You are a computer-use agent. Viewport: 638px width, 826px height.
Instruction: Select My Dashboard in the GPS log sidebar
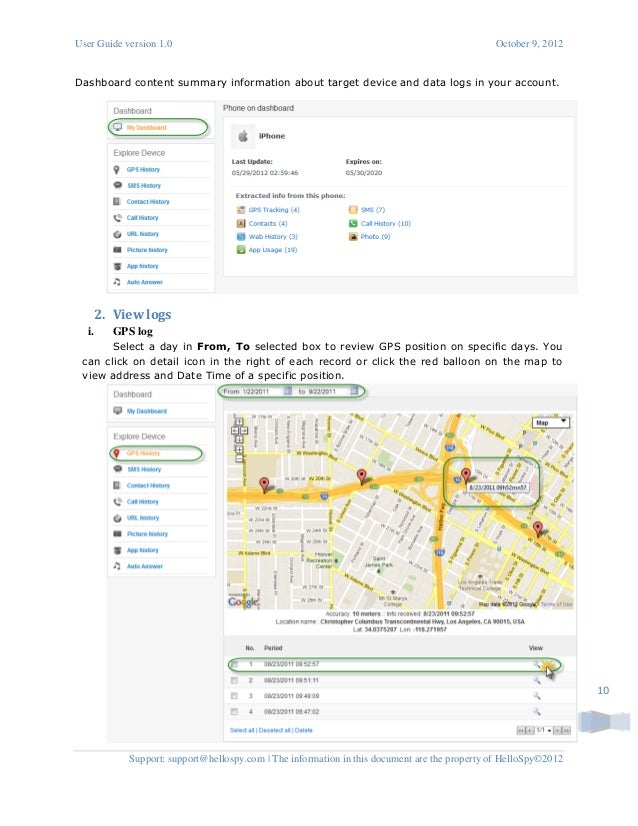pos(146,411)
